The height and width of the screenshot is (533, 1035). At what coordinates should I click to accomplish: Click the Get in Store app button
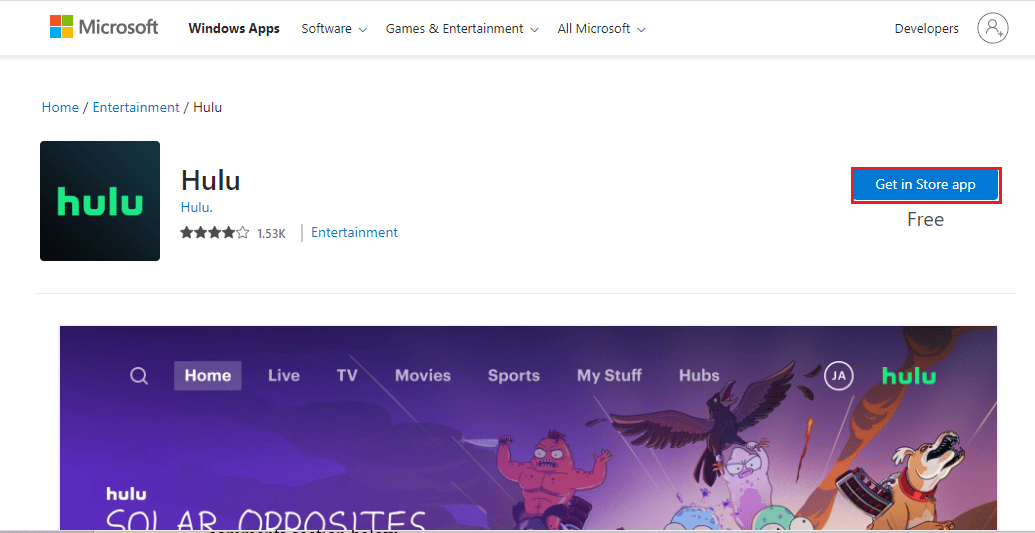(x=925, y=185)
